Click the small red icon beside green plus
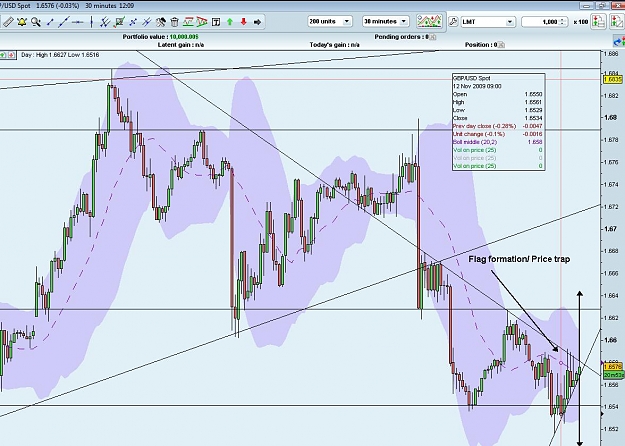 [12, 55]
